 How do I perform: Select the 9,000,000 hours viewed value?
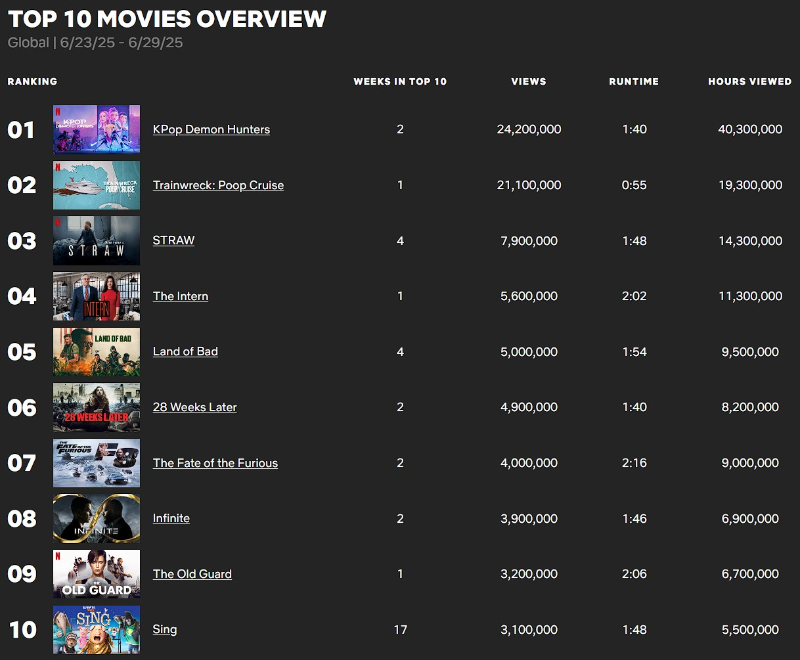pos(750,463)
